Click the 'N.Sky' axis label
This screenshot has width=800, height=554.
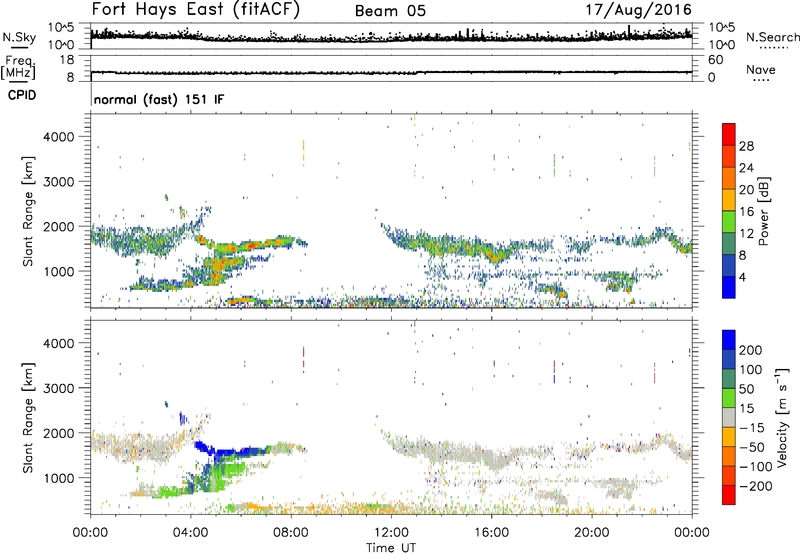[19, 37]
